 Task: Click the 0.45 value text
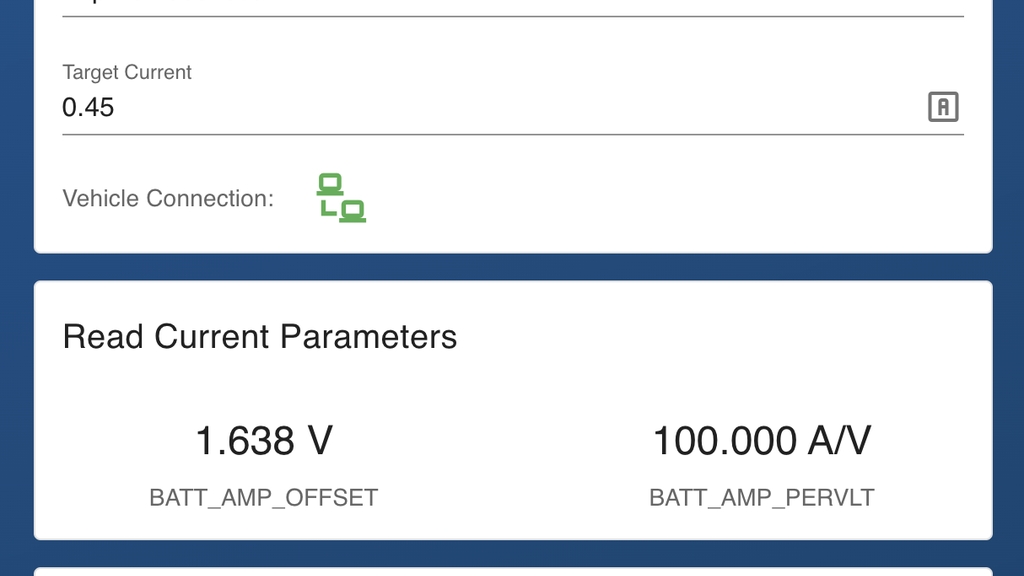click(x=88, y=108)
